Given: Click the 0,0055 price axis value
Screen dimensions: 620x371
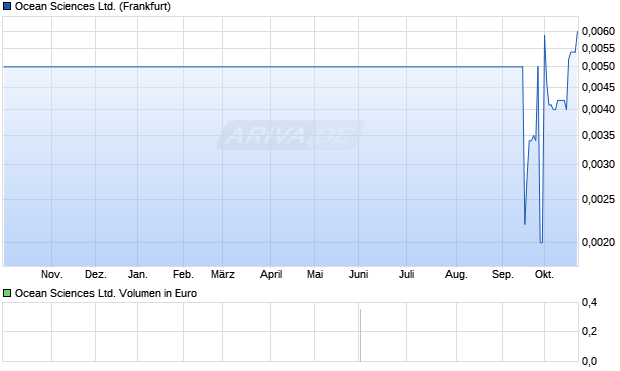Looking at the screenshot, I should pos(599,48).
